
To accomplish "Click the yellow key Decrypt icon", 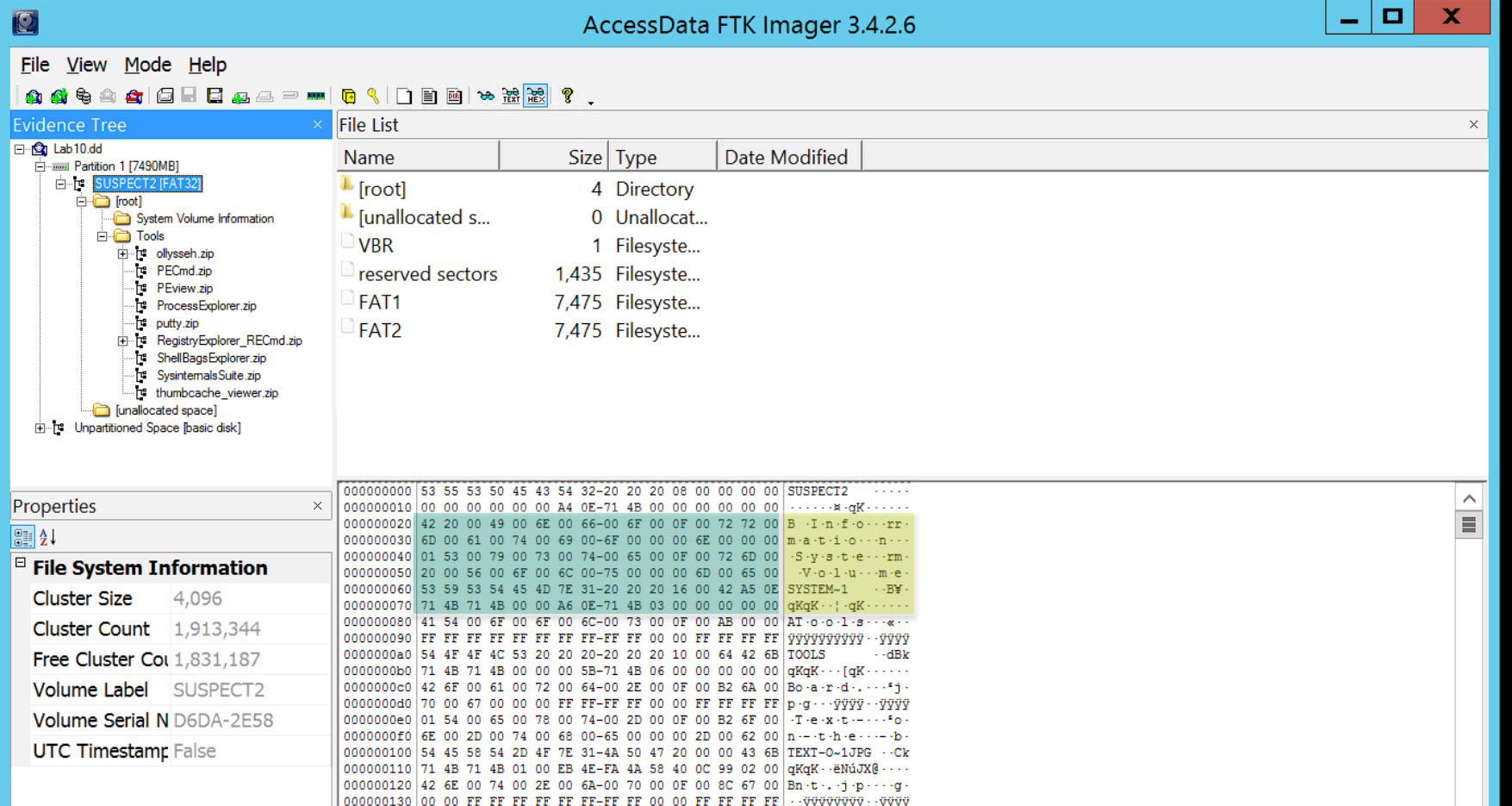I will 373,97.
